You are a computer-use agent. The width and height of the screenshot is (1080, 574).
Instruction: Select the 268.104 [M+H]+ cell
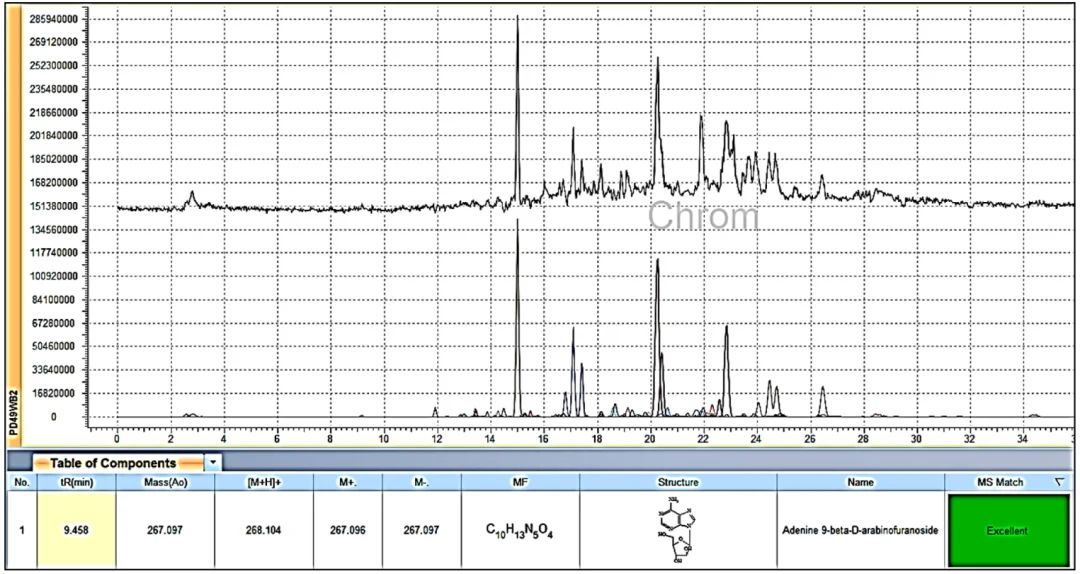point(264,531)
